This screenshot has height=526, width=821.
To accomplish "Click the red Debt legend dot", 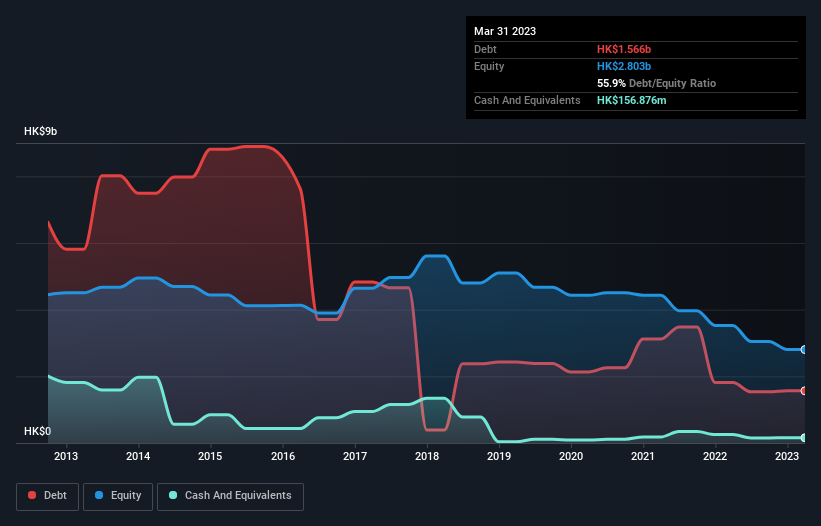I will pos(32,495).
